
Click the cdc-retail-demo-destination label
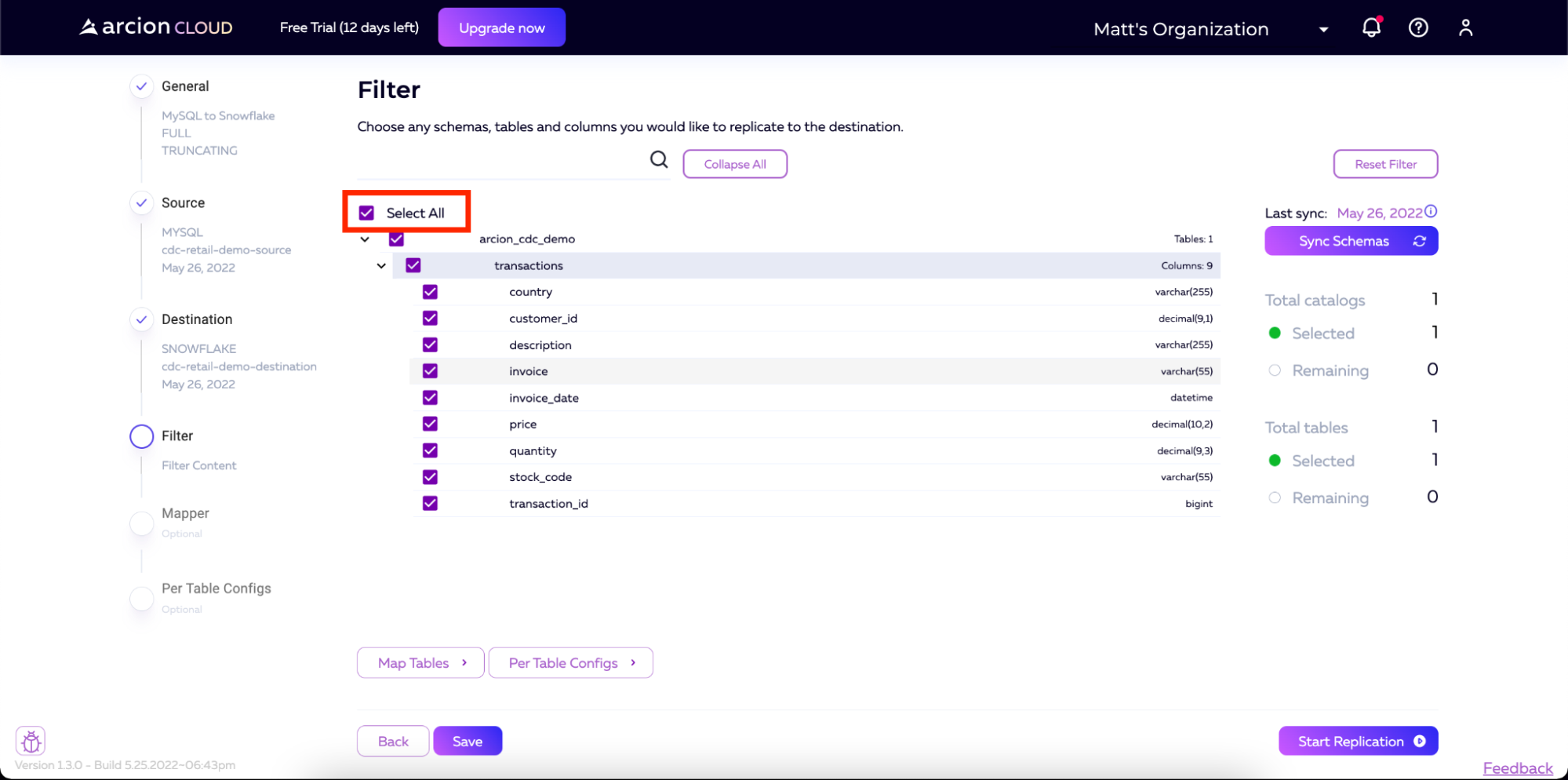(x=239, y=366)
